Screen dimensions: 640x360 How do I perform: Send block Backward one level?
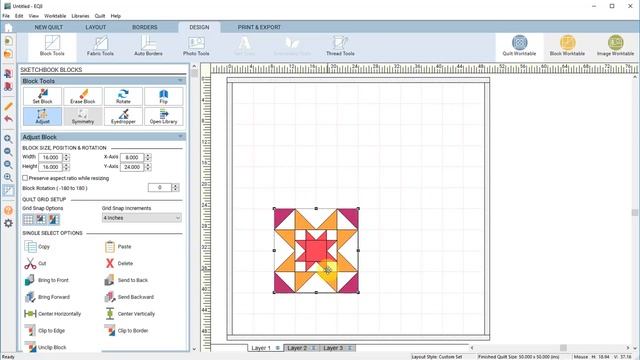point(129,297)
